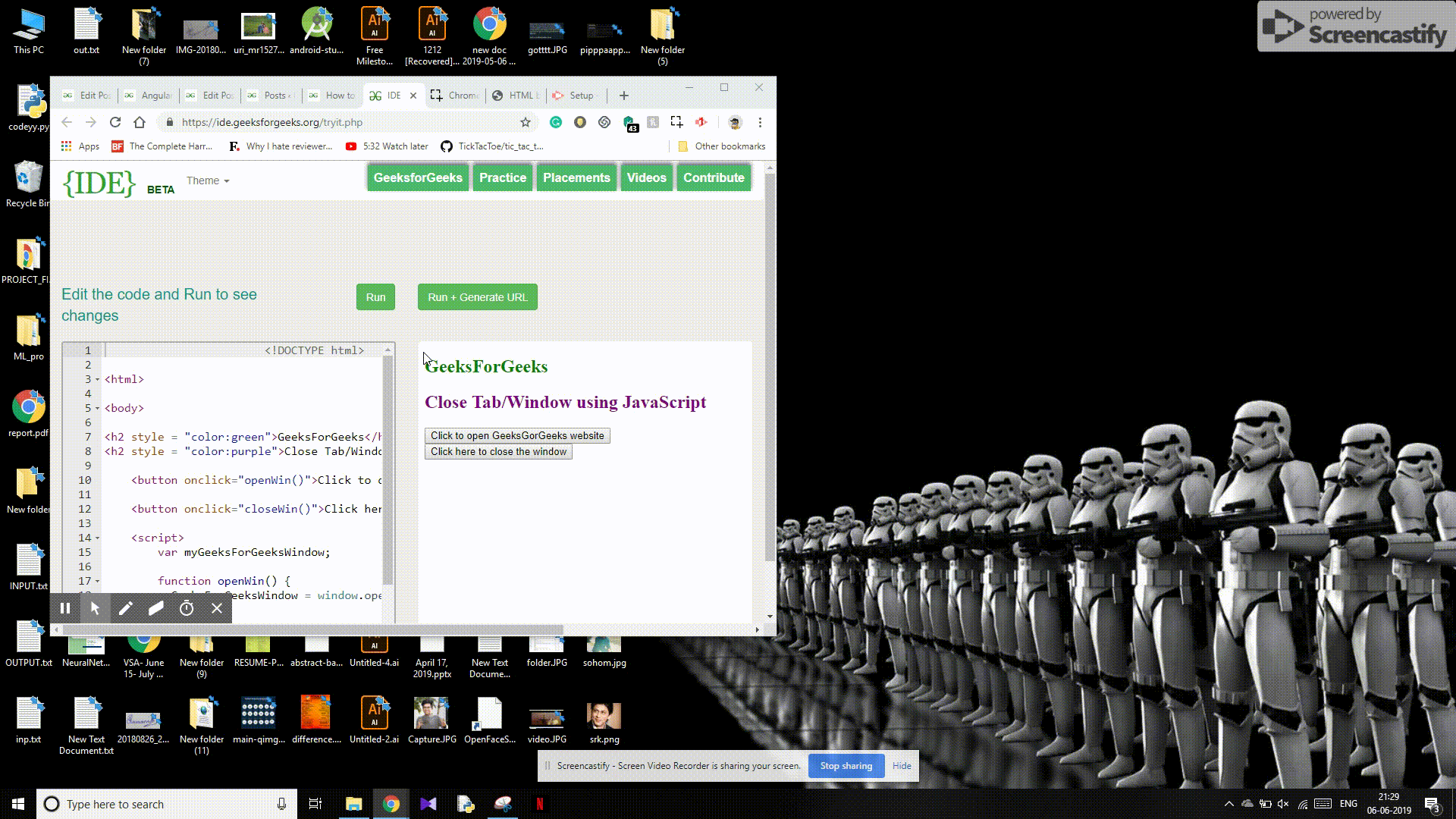The height and width of the screenshot is (819, 1456).
Task: Close the Screencastify drawing toolbar
Action: (x=217, y=608)
